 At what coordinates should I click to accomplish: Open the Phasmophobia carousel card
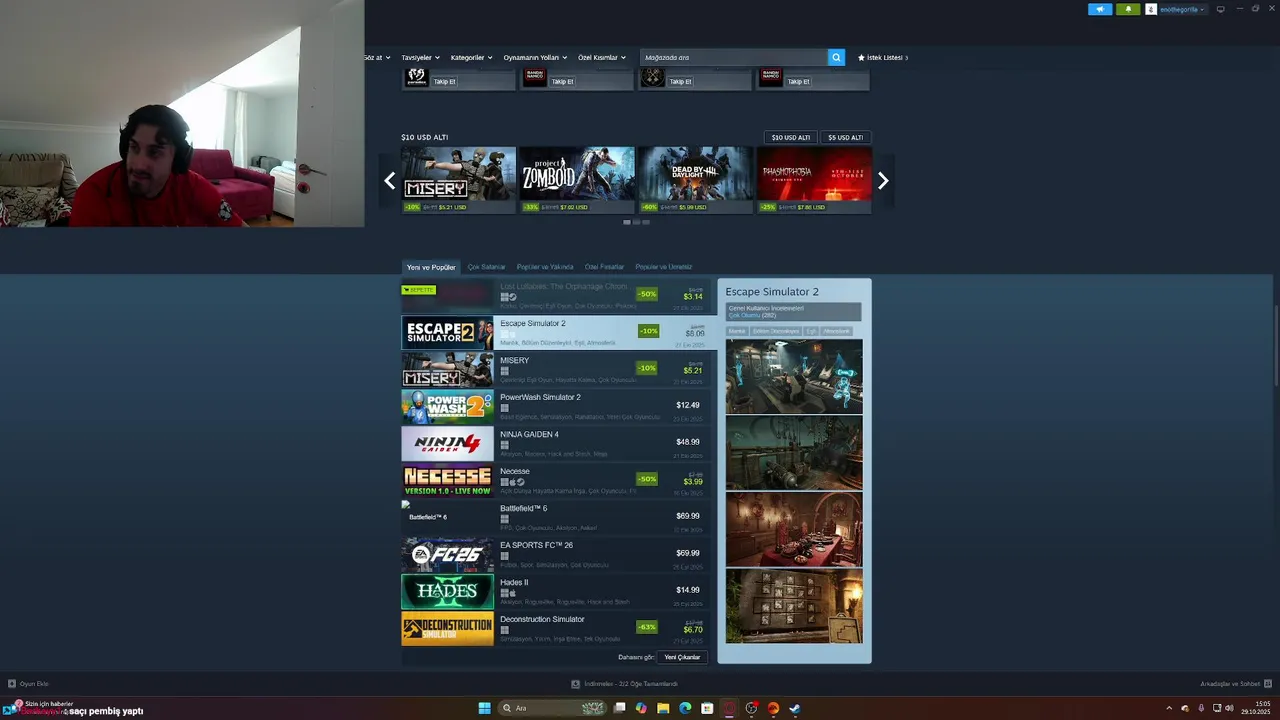pos(813,180)
